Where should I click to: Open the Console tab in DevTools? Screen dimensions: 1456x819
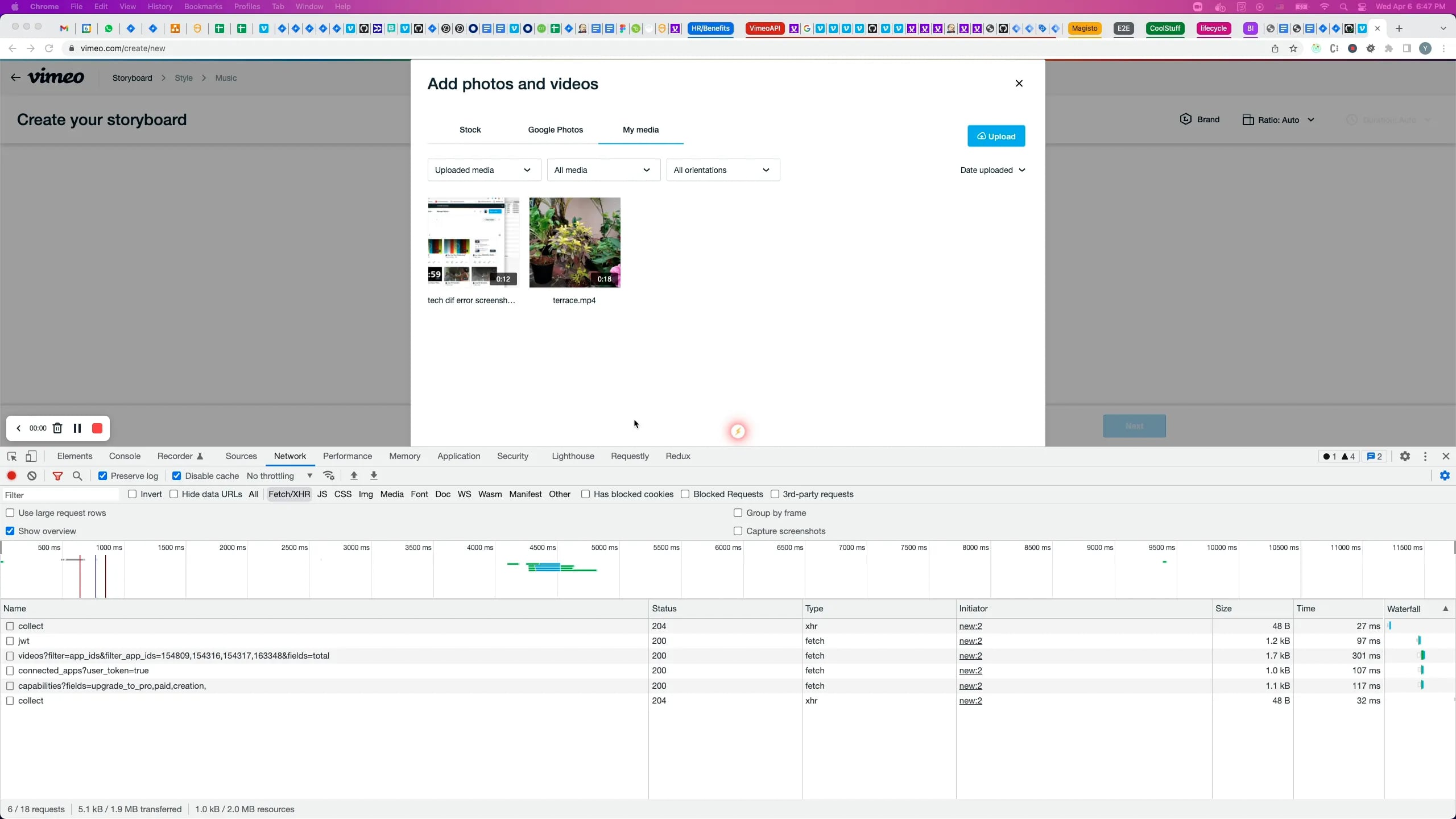(125, 456)
